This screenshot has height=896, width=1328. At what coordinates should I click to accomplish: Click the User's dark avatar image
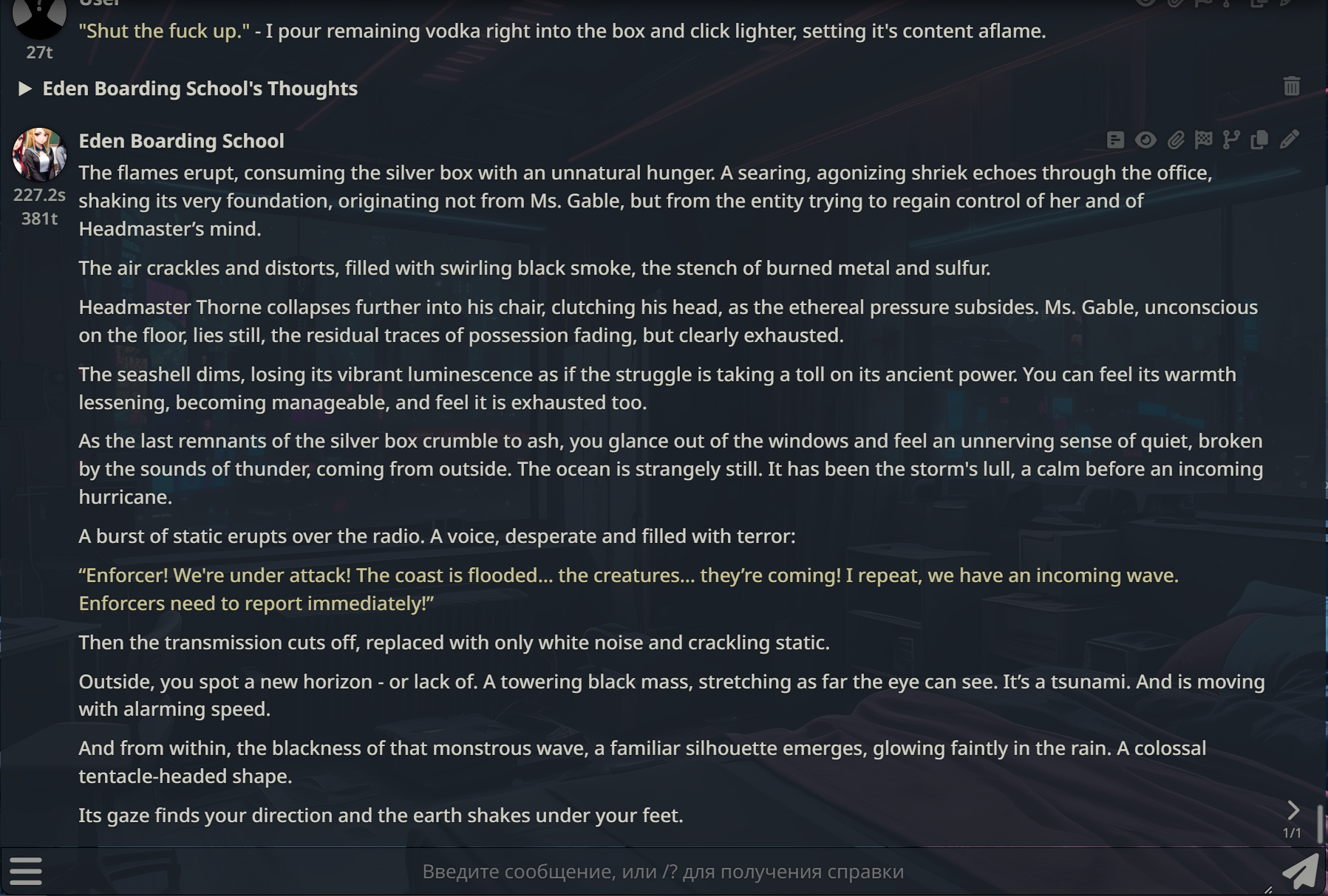[39, 16]
